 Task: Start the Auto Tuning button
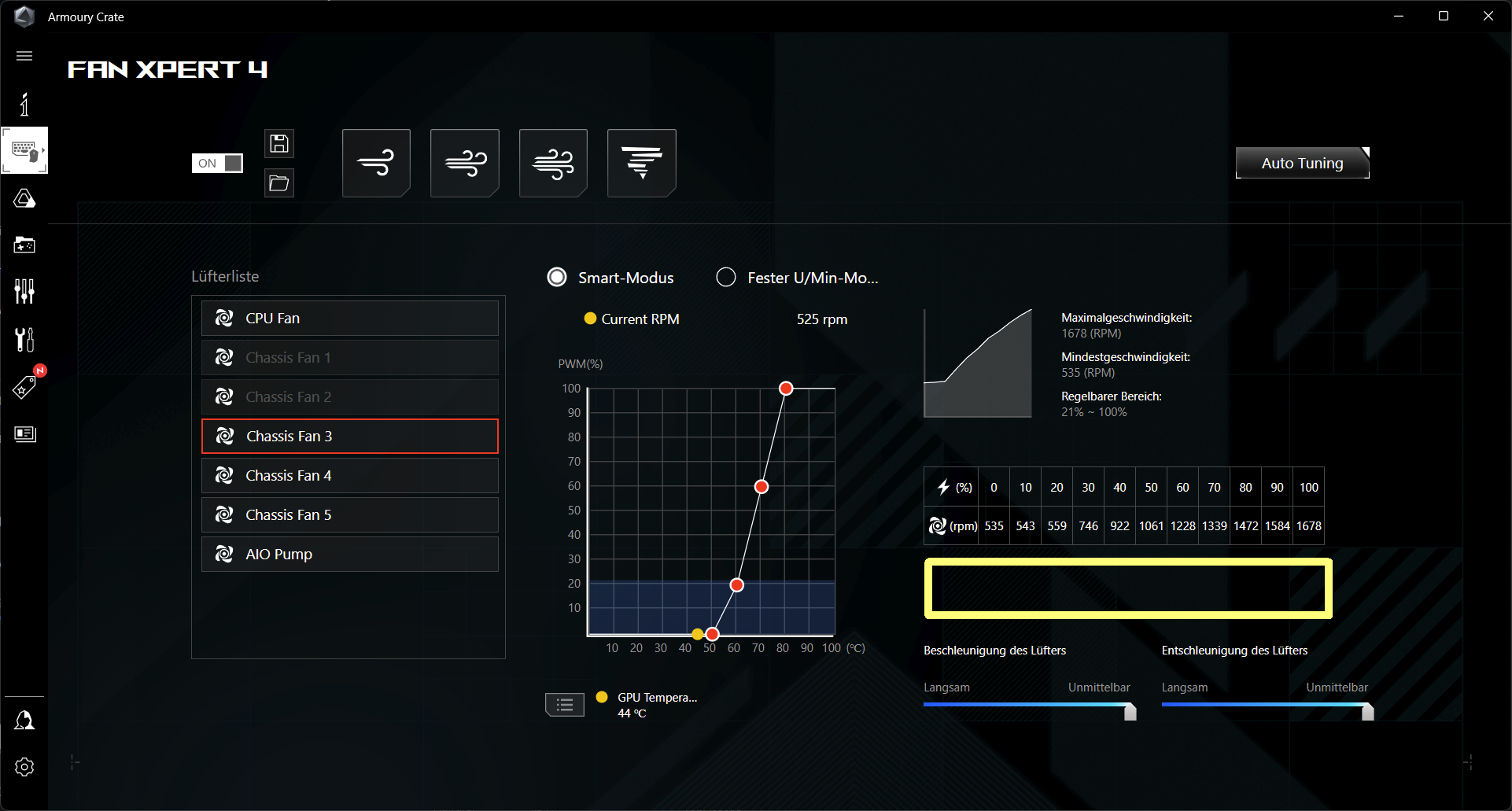(x=1303, y=163)
